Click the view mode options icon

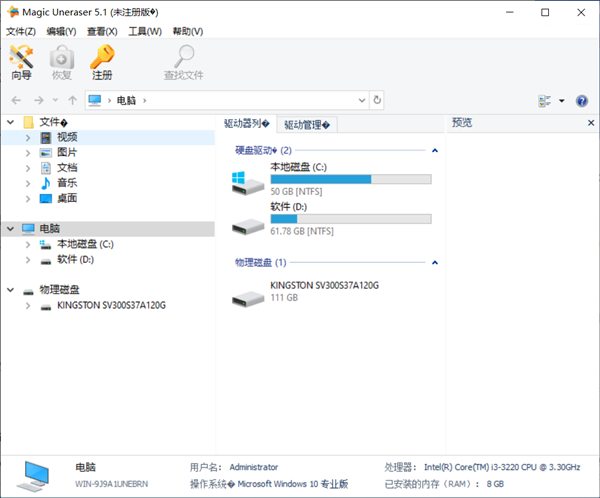pos(545,101)
